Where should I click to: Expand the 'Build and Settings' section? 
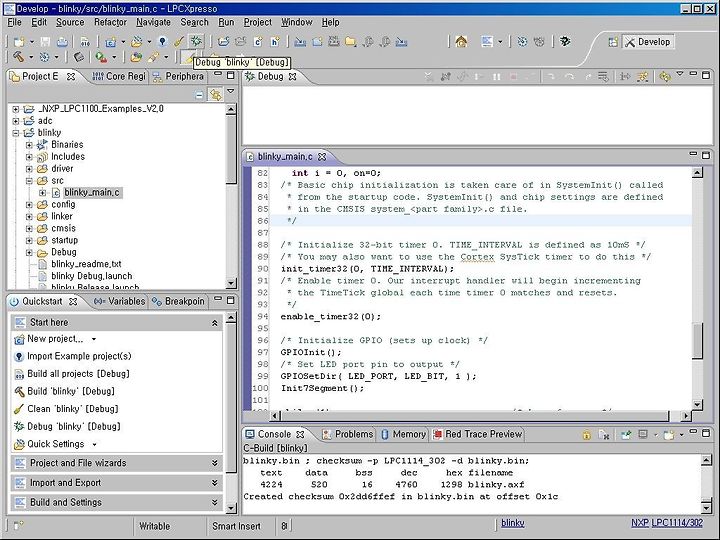click(x=214, y=502)
